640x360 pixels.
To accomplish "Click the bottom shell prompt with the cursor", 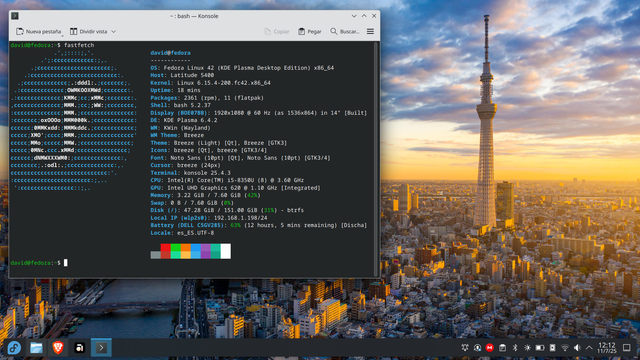I will [x=39, y=263].
